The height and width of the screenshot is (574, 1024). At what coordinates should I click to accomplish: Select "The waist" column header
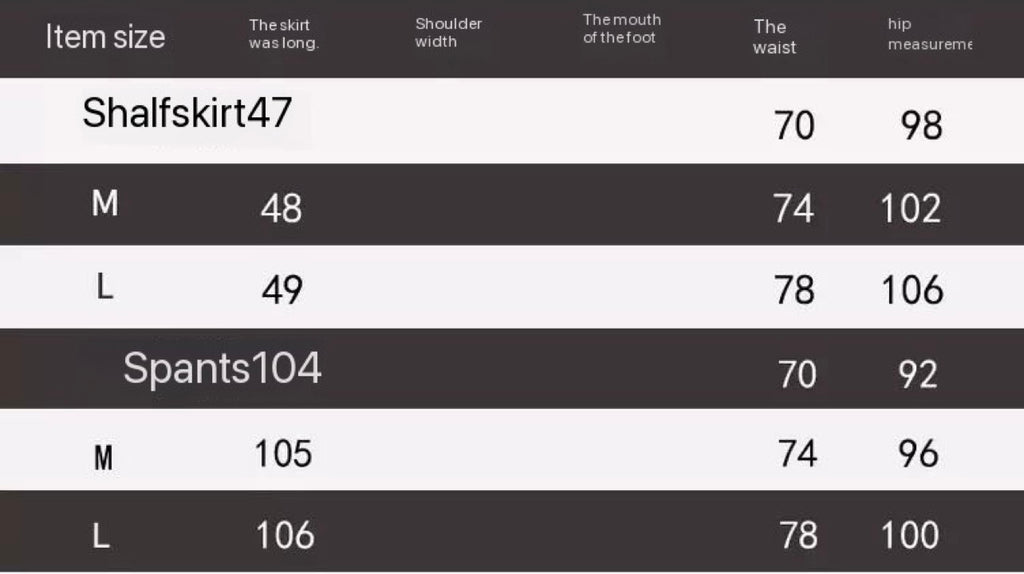[x=773, y=36]
